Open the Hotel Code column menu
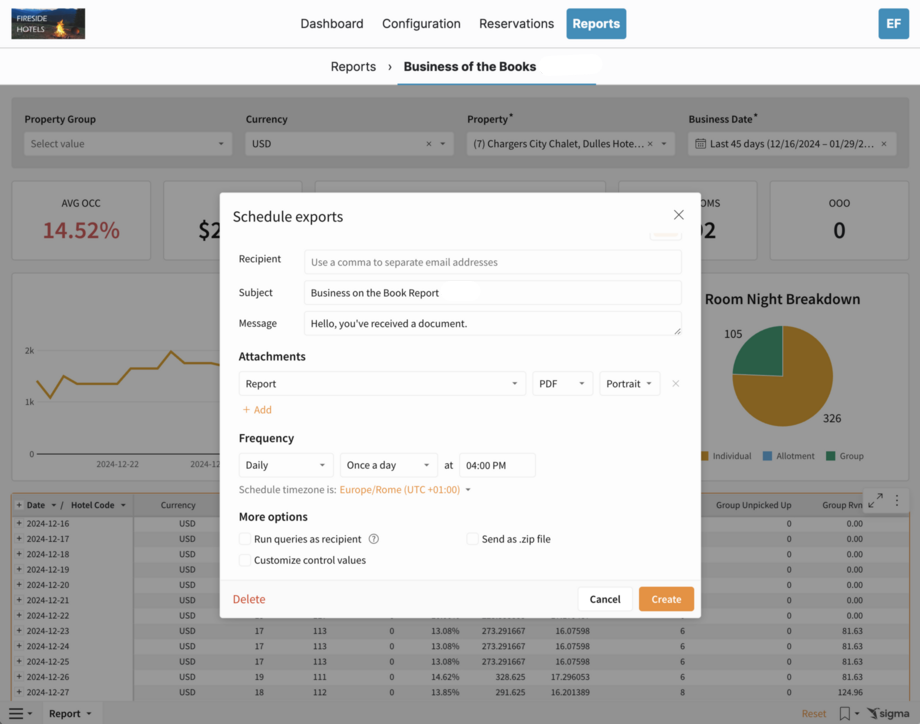920x724 pixels. click(x=123, y=505)
